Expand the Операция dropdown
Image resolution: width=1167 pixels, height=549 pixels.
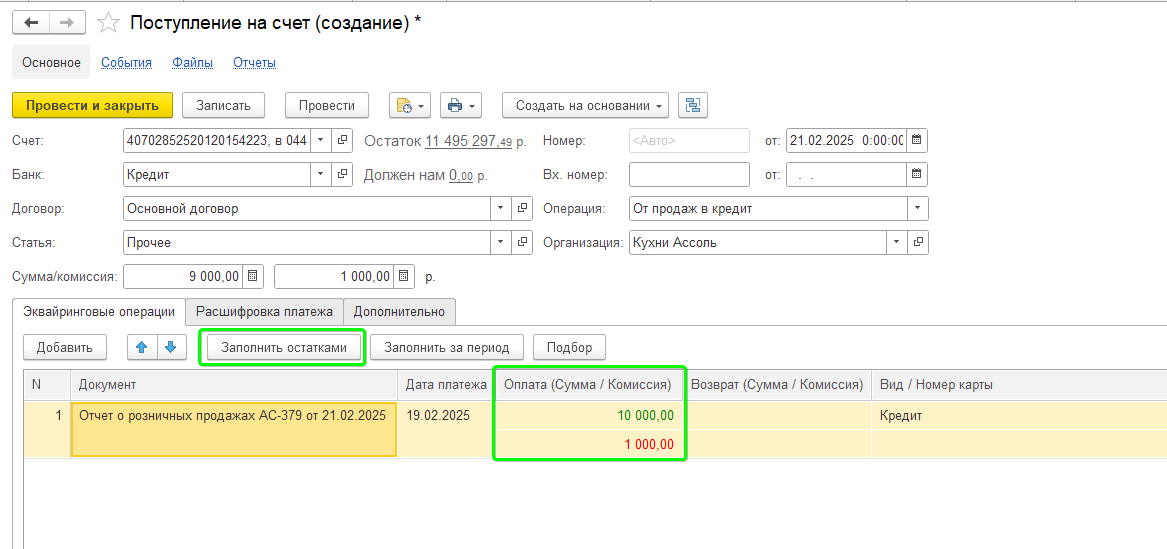pyautogui.click(x=917, y=209)
